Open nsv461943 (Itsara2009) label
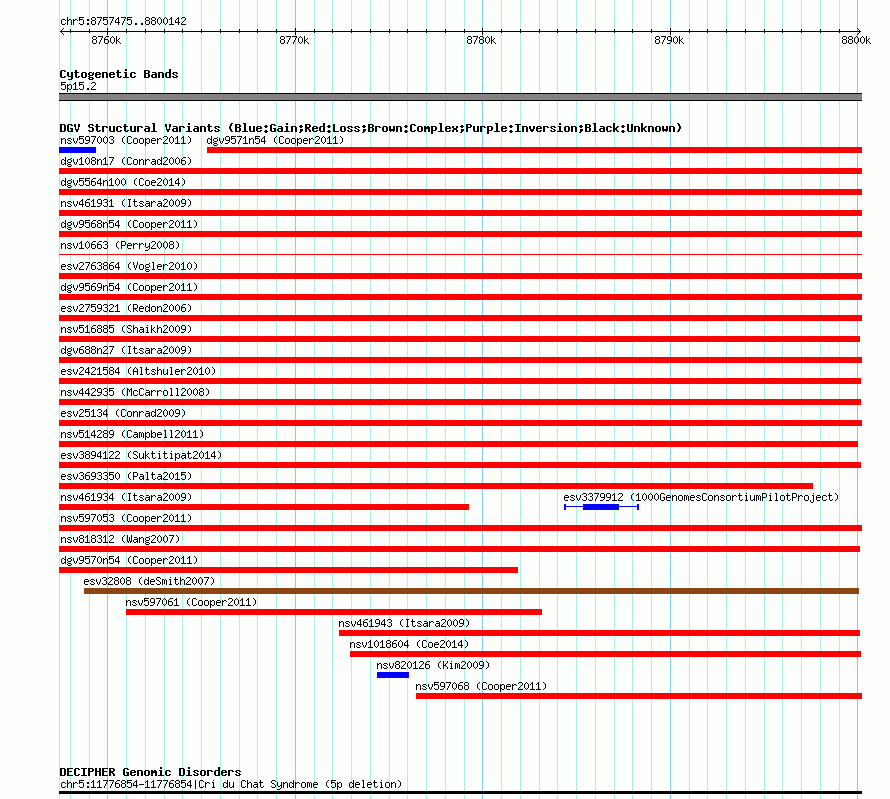This screenshot has height=799, width=890. (x=404, y=623)
